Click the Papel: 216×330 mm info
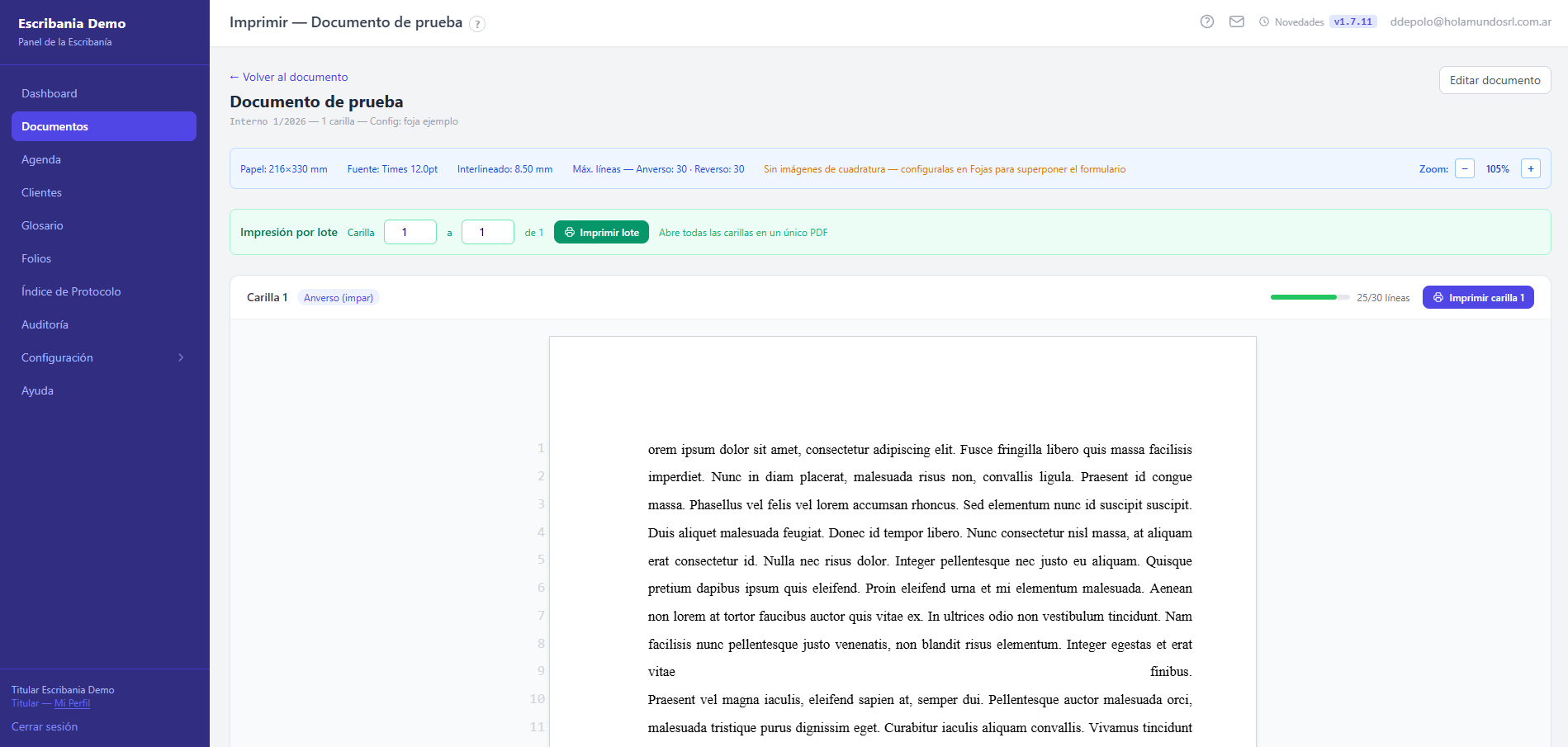The image size is (1568, 747). pos(284,169)
